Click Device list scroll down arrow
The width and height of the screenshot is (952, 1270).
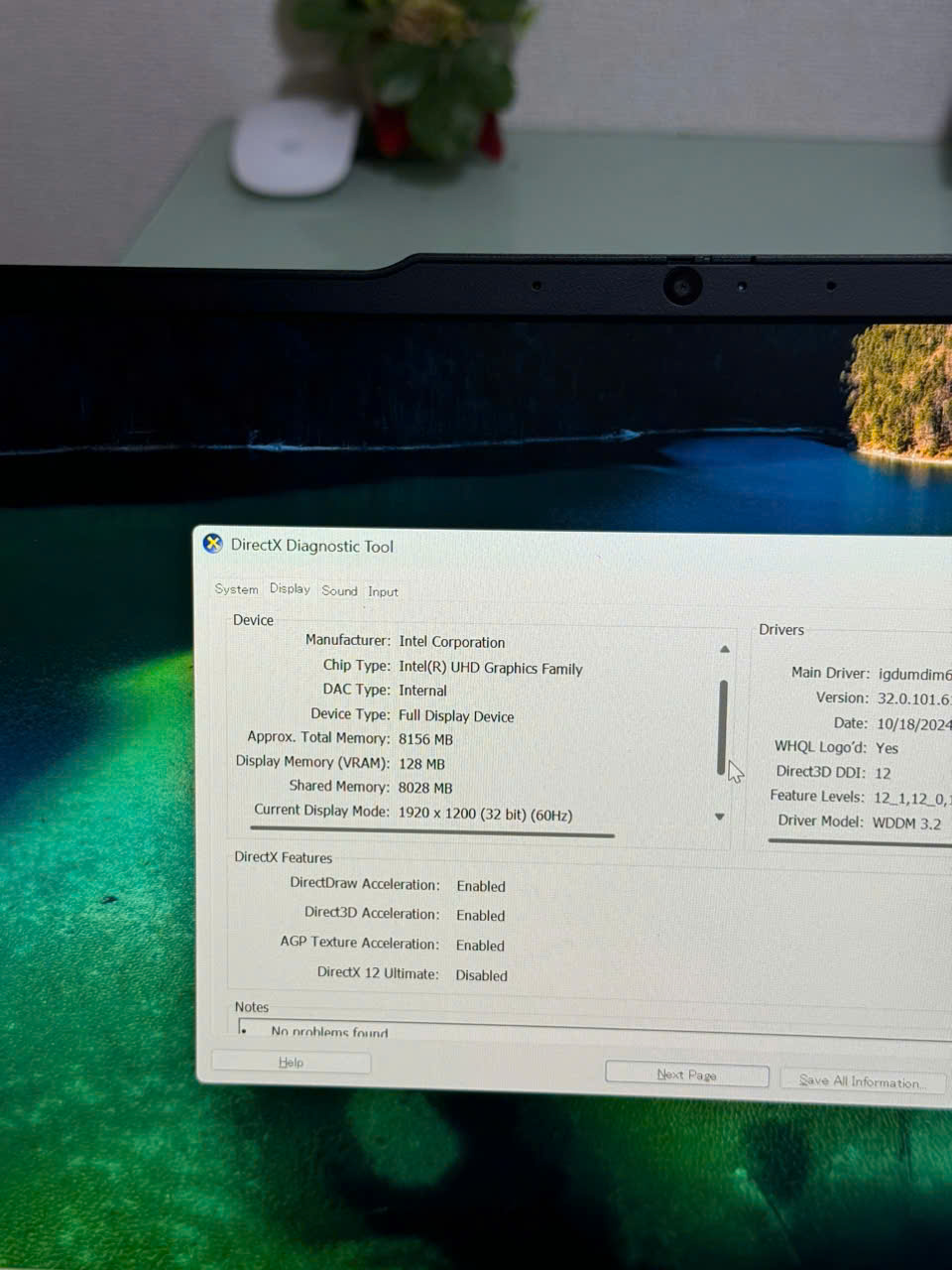pos(720,817)
